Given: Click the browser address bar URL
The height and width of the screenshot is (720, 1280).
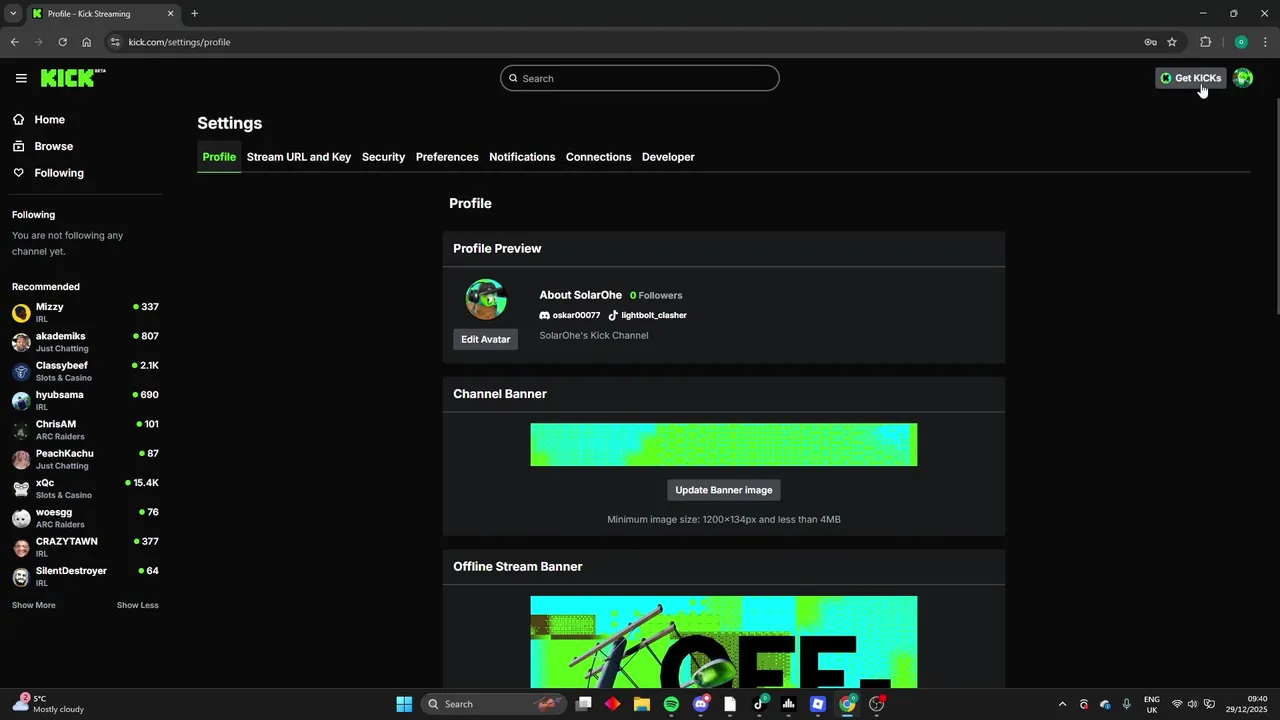Looking at the screenshot, I should (179, 42).
